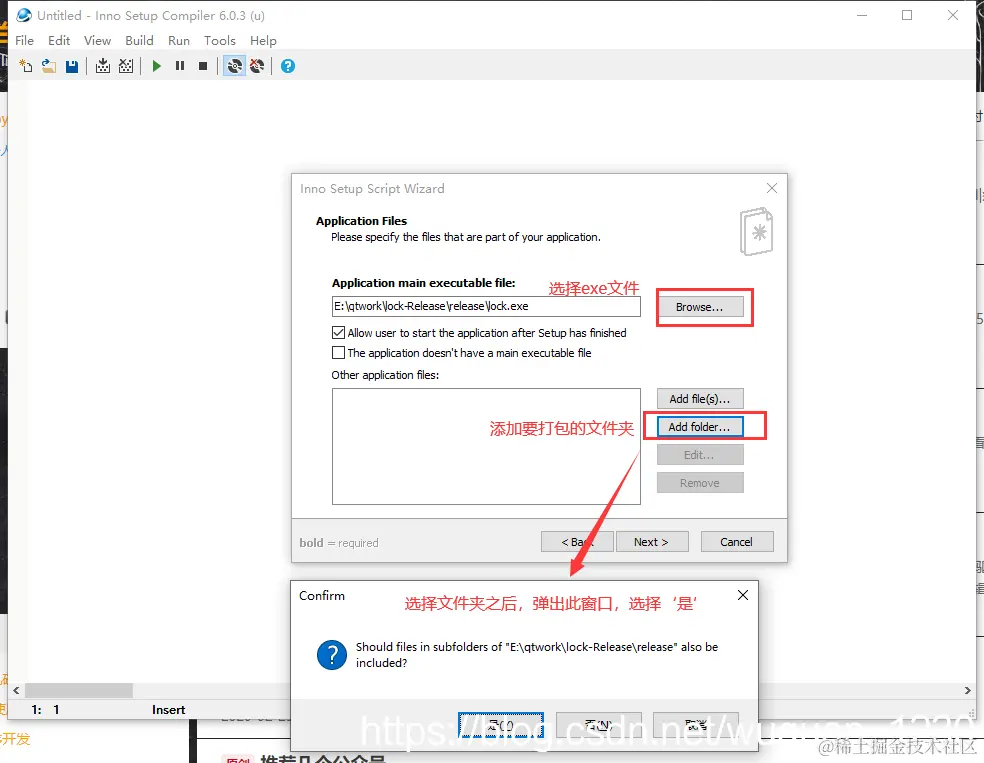Open the File menu
The image size is (984, 763).
[24, 41]
